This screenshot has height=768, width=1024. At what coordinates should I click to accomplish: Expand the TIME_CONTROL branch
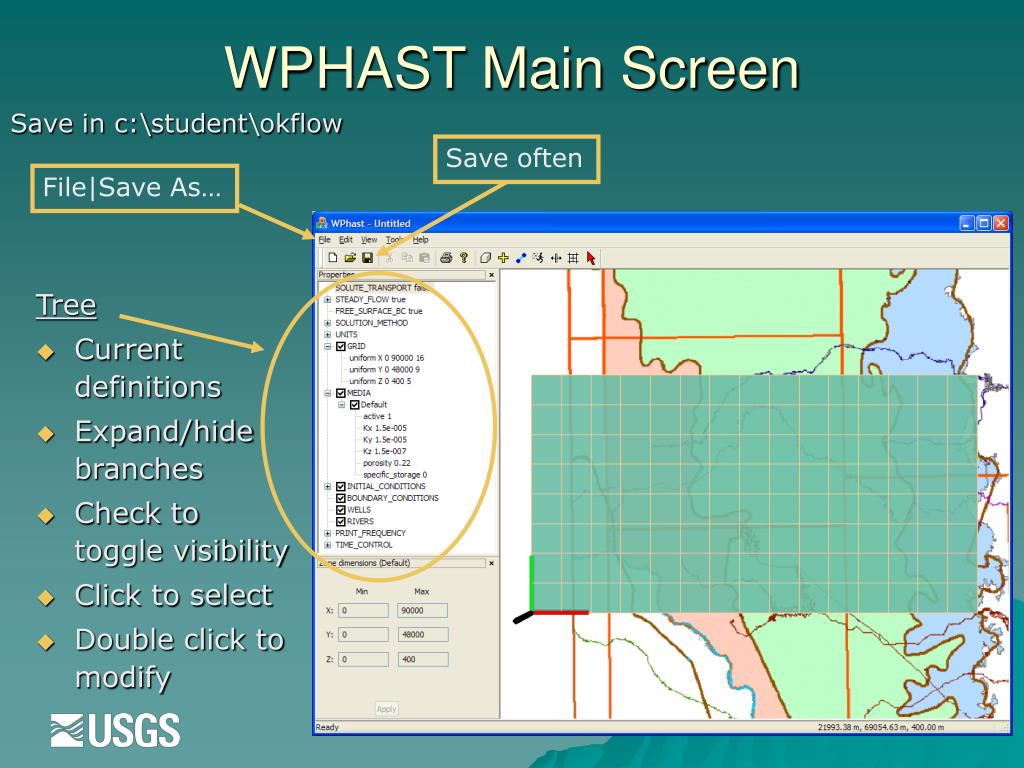328,545
